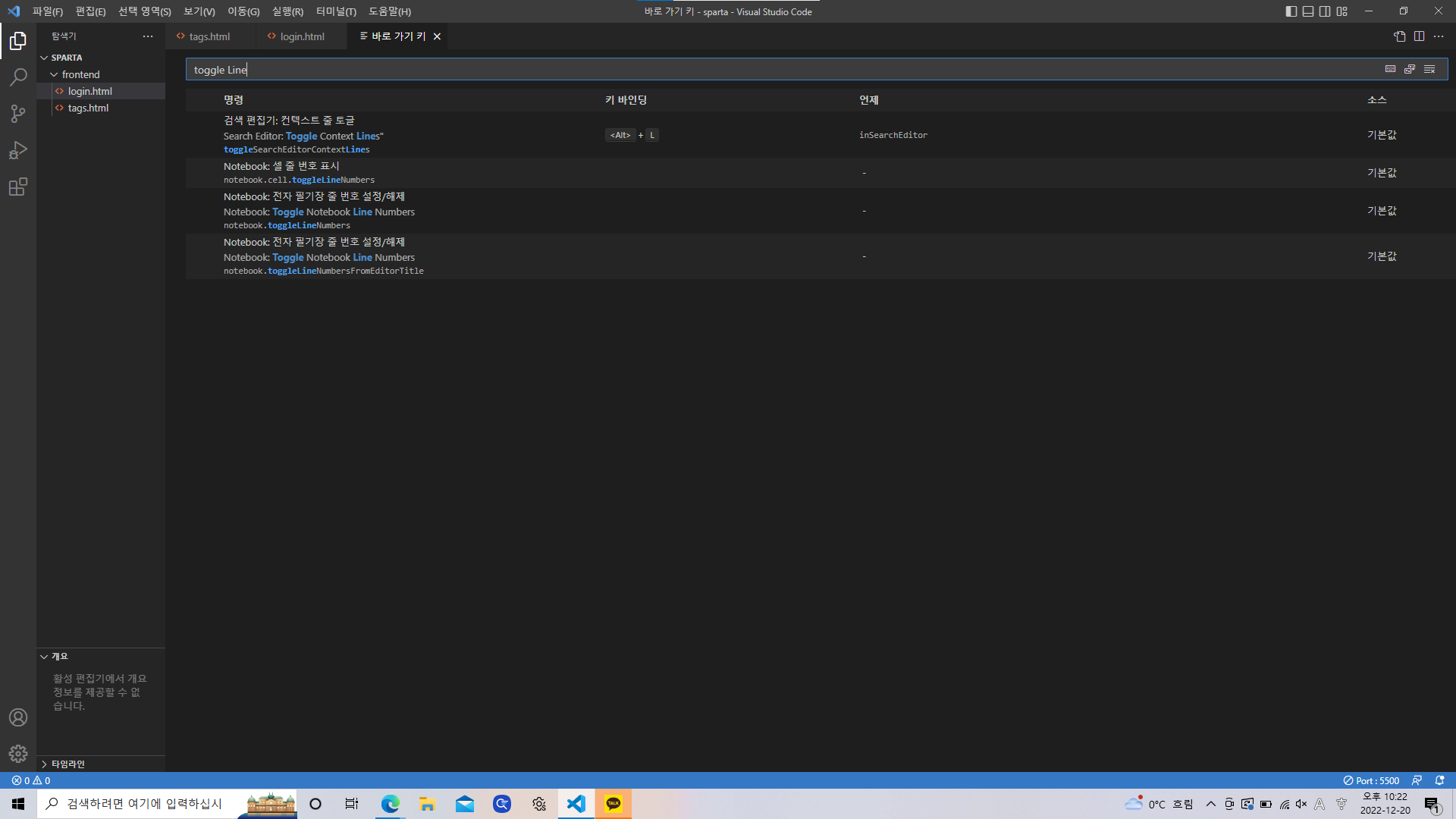Select the Toggle Context Lines keybinding row
The width and height of the screenshot is (1456, 819).
point(821,135)
